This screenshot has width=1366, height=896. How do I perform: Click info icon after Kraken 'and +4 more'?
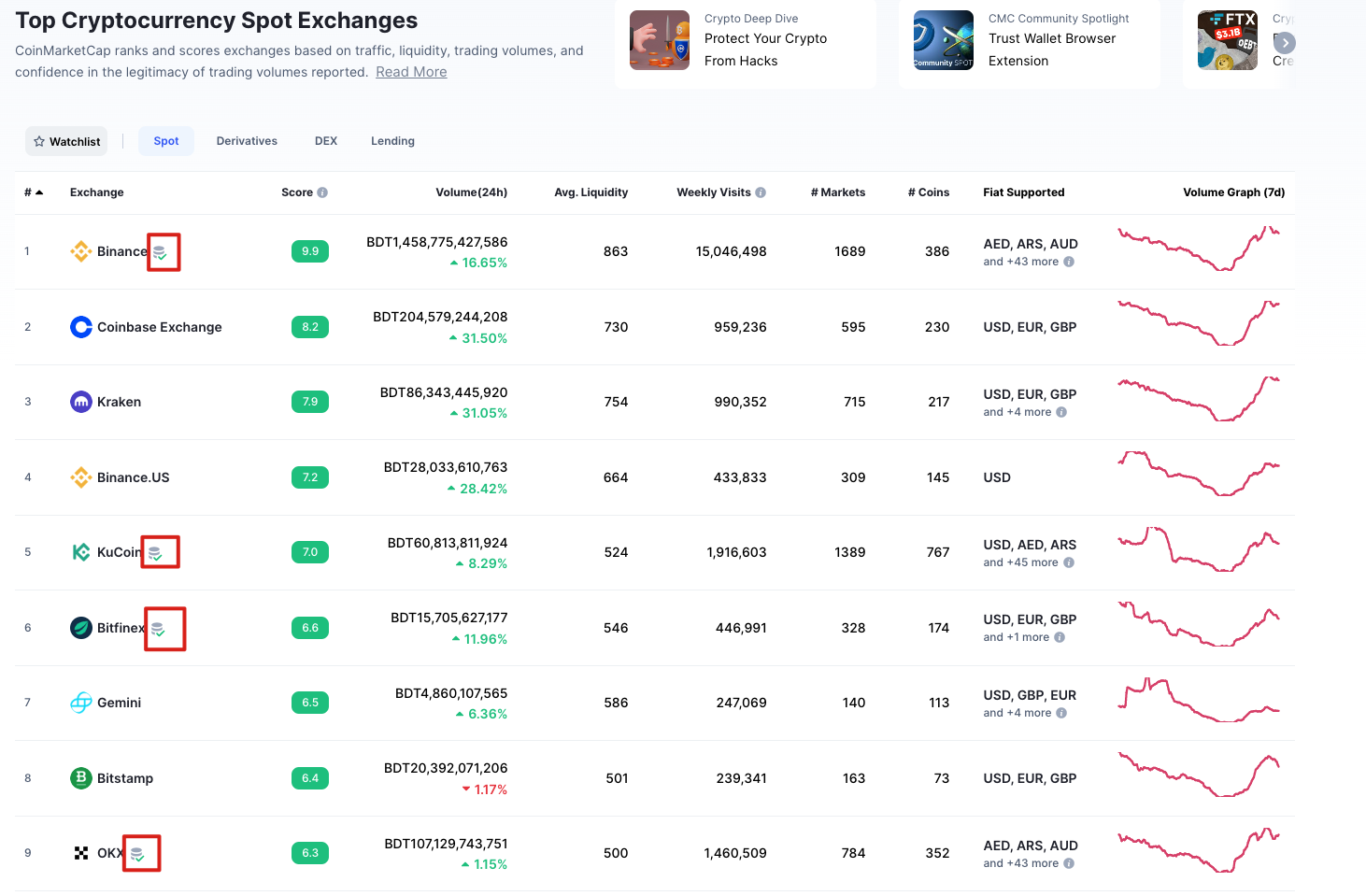coord(1061,412)
